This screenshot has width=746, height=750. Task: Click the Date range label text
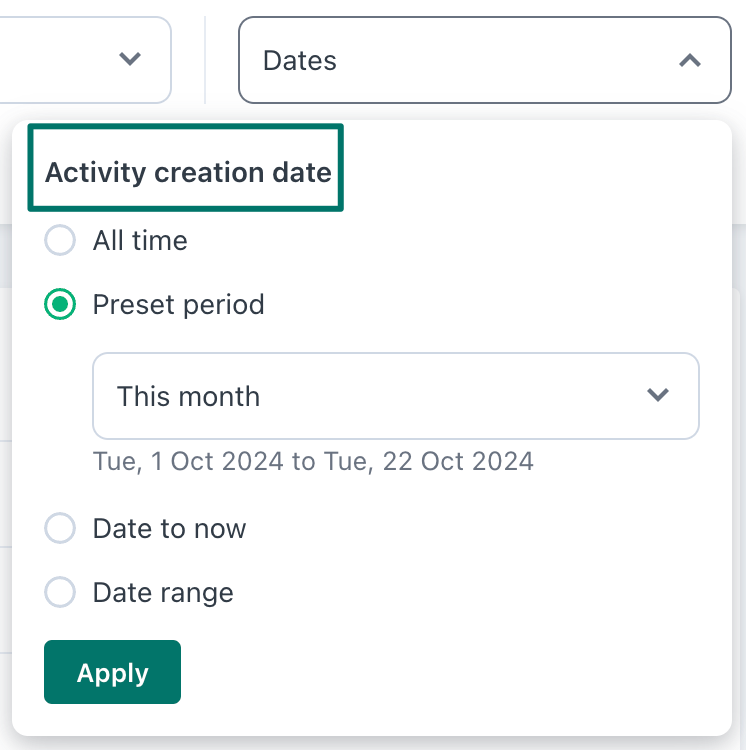pos(163,593)
